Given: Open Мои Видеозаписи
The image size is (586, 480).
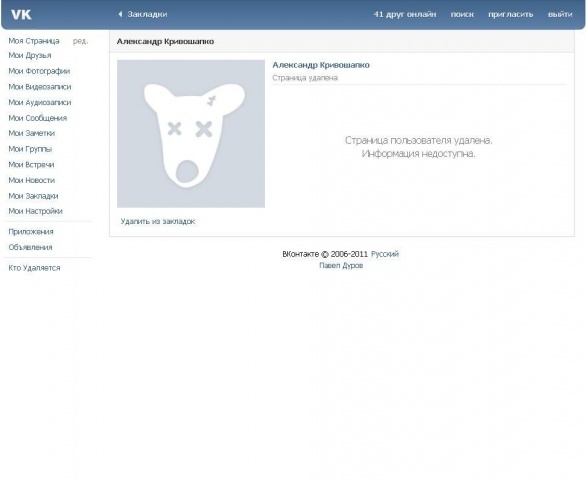Looking at the screenshot, I should click(40, 87).
